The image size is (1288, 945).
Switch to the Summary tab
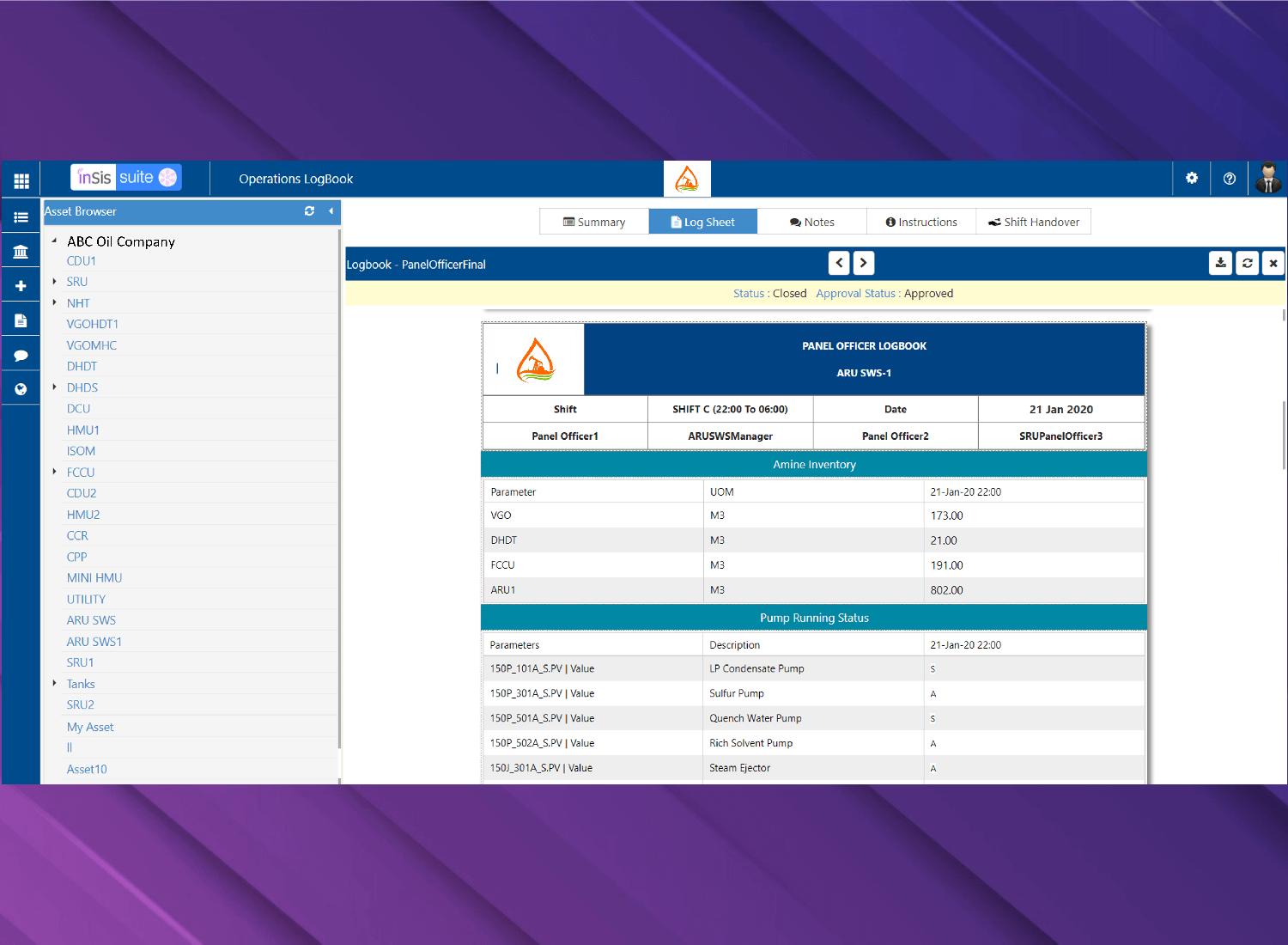593,222
